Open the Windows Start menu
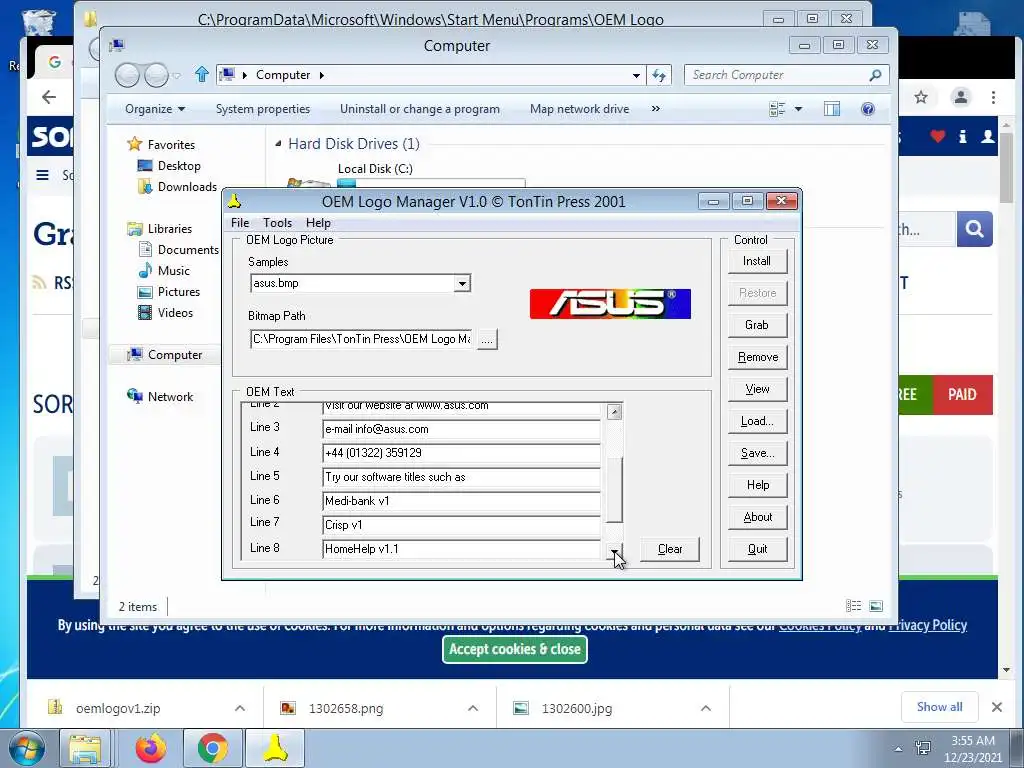 click(x=26, y=748)
